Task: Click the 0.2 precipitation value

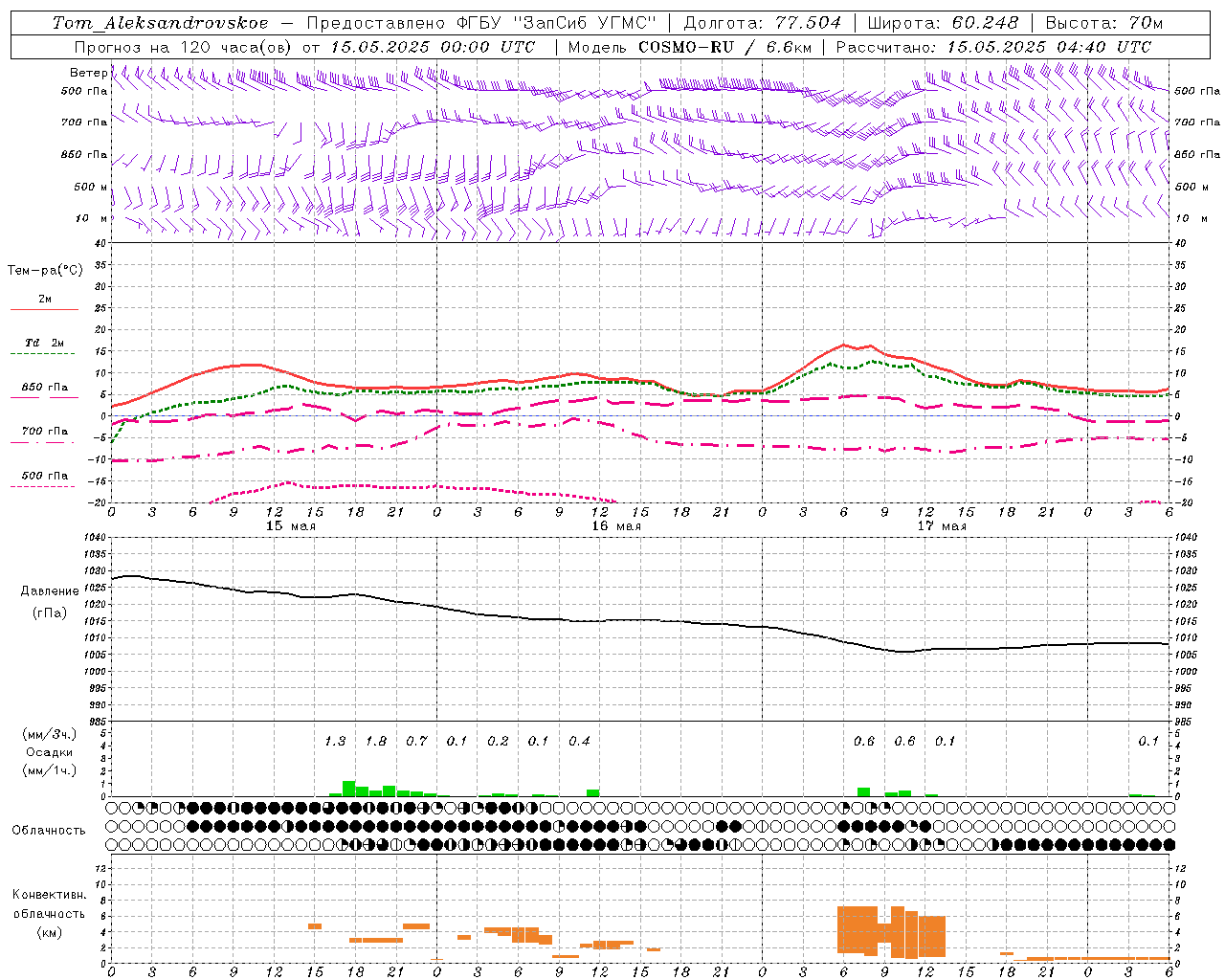Action: pyautogui.click(x=498, y=741)
